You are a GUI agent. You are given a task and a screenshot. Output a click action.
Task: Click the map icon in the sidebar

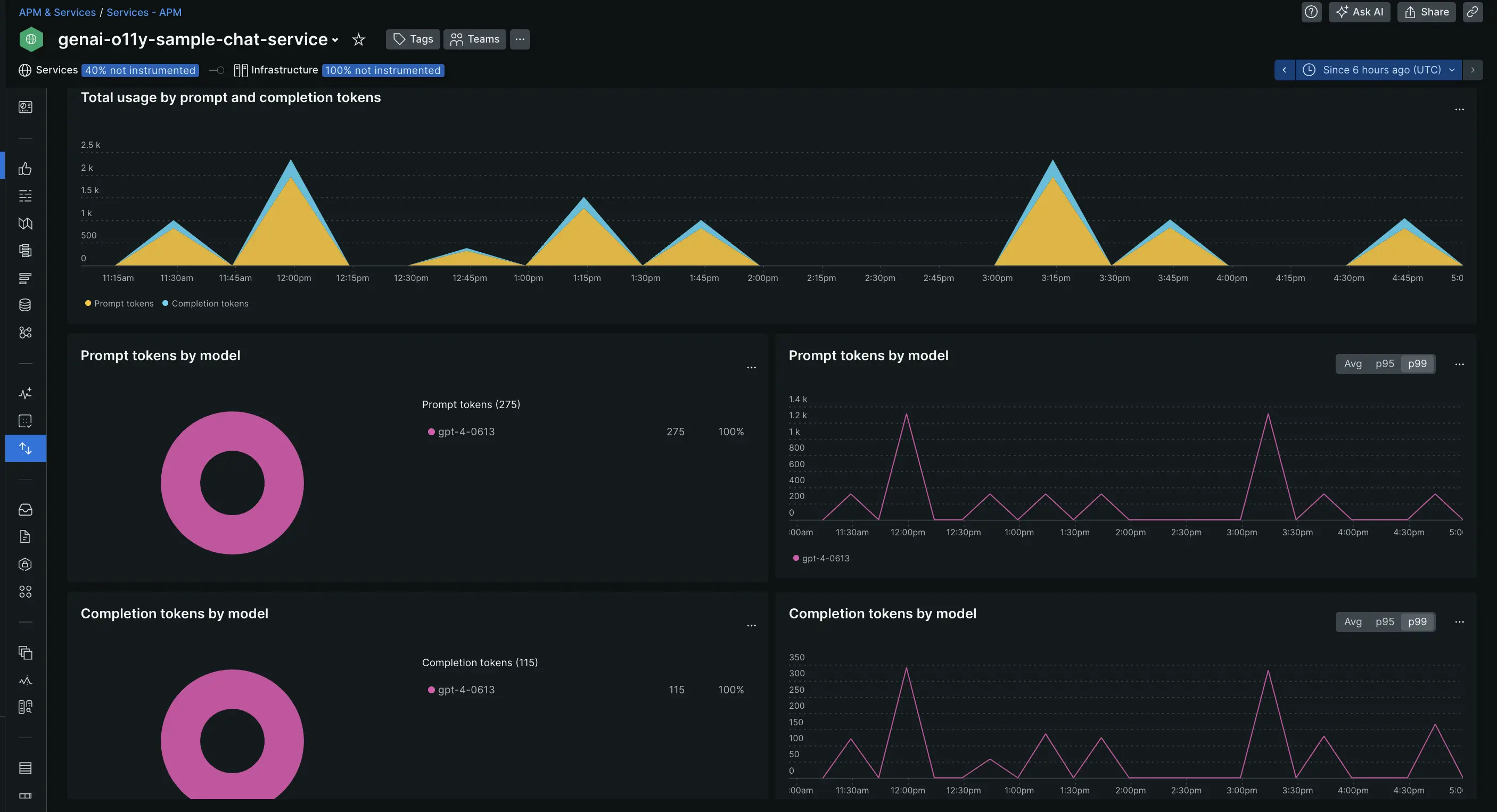25,223
